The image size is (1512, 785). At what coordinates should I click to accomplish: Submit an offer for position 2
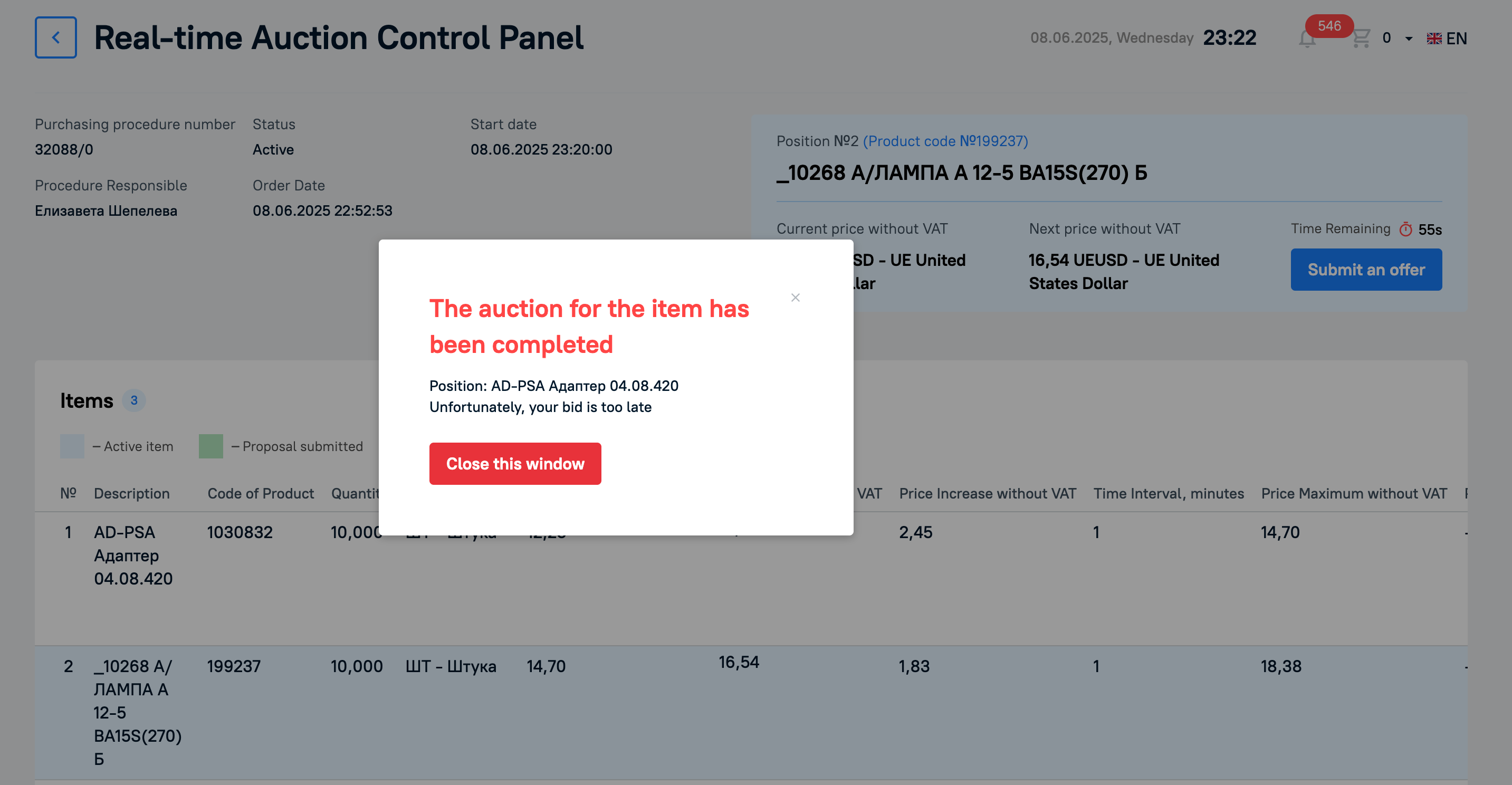point(1366,270)
